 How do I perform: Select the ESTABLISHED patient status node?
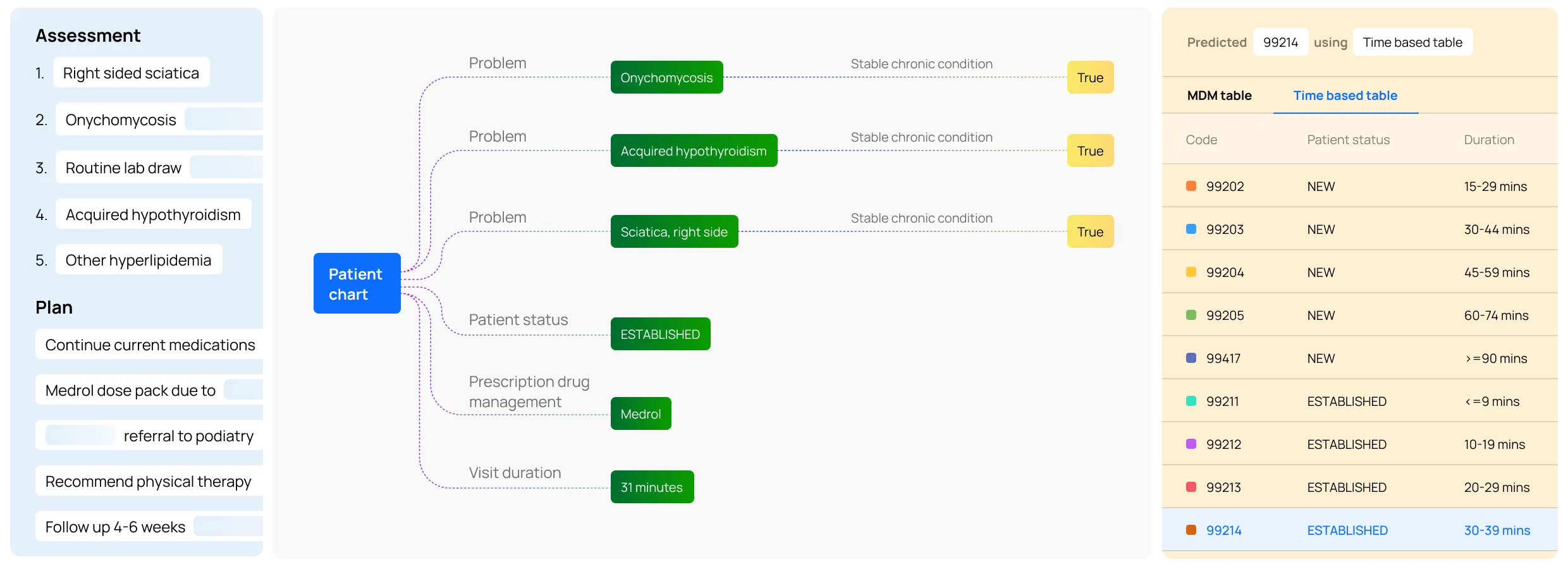[659, 334]
